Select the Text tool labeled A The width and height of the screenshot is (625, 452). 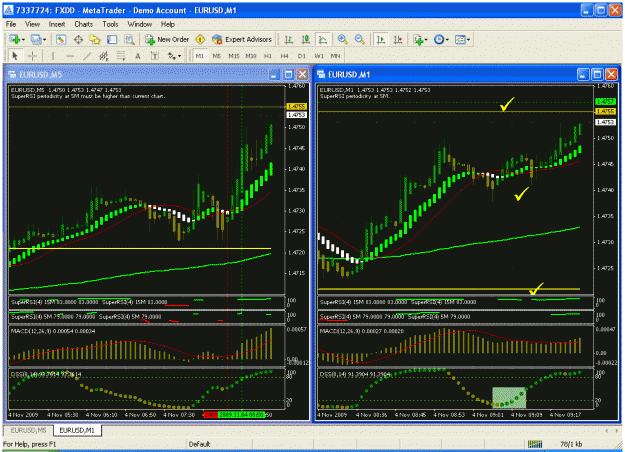tap(138, 56)
